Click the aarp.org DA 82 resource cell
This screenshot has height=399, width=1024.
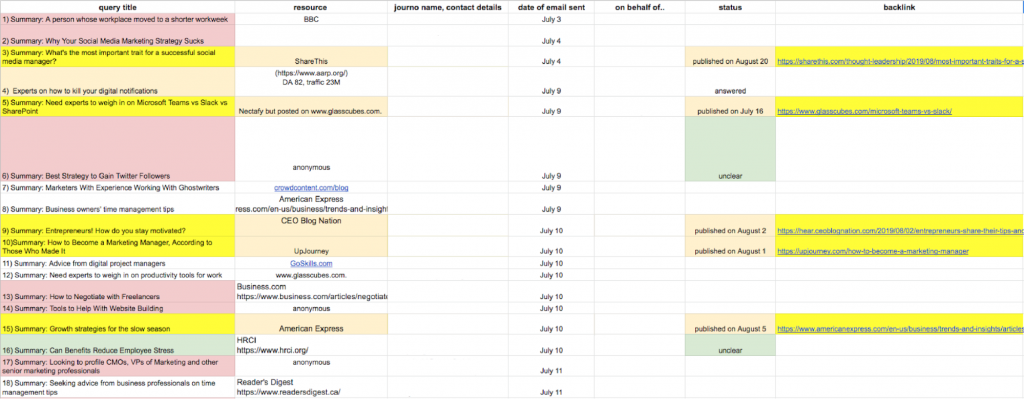[312, 82]
